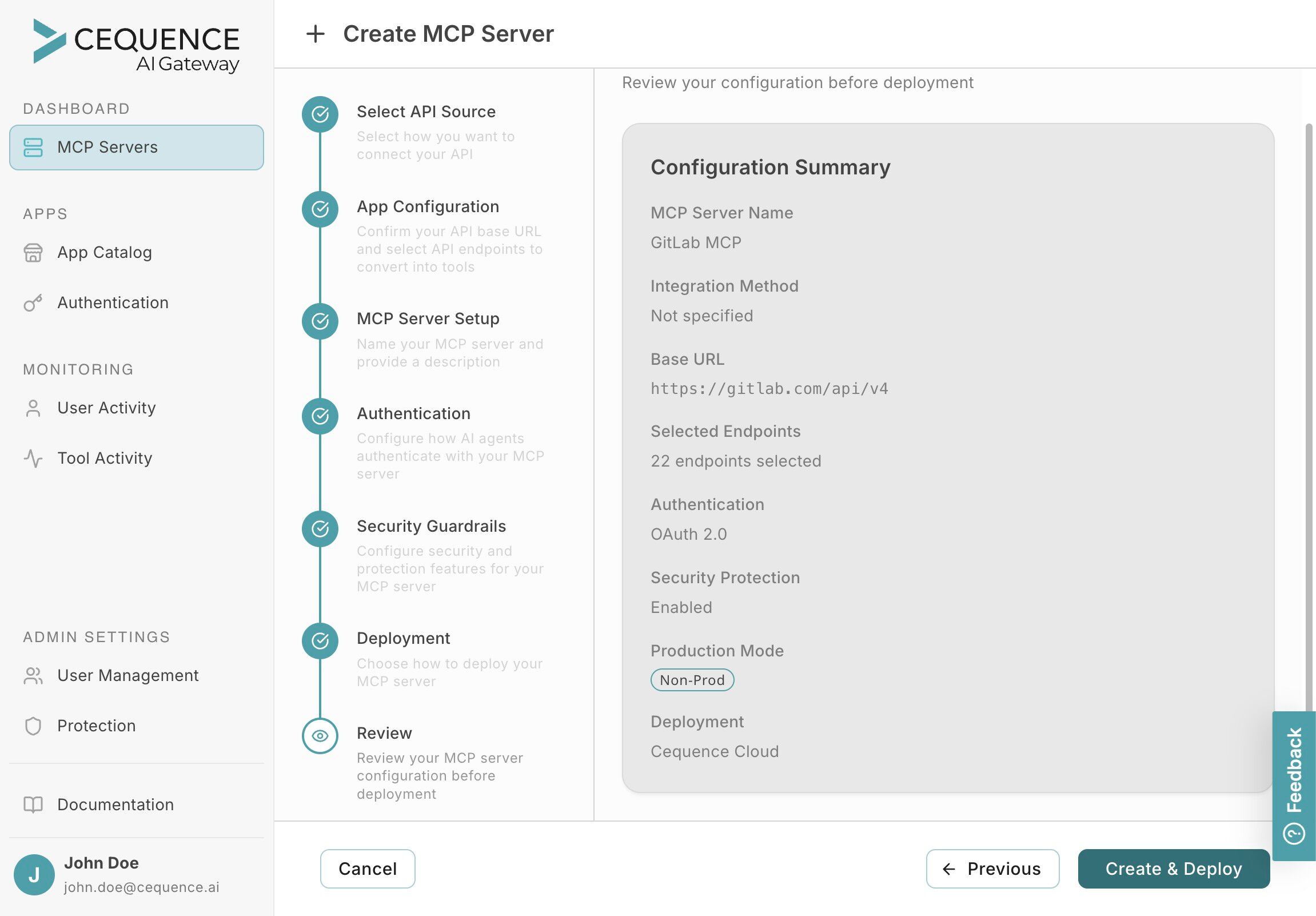Click the MCP Servers sidebar icon

[33, 148]
